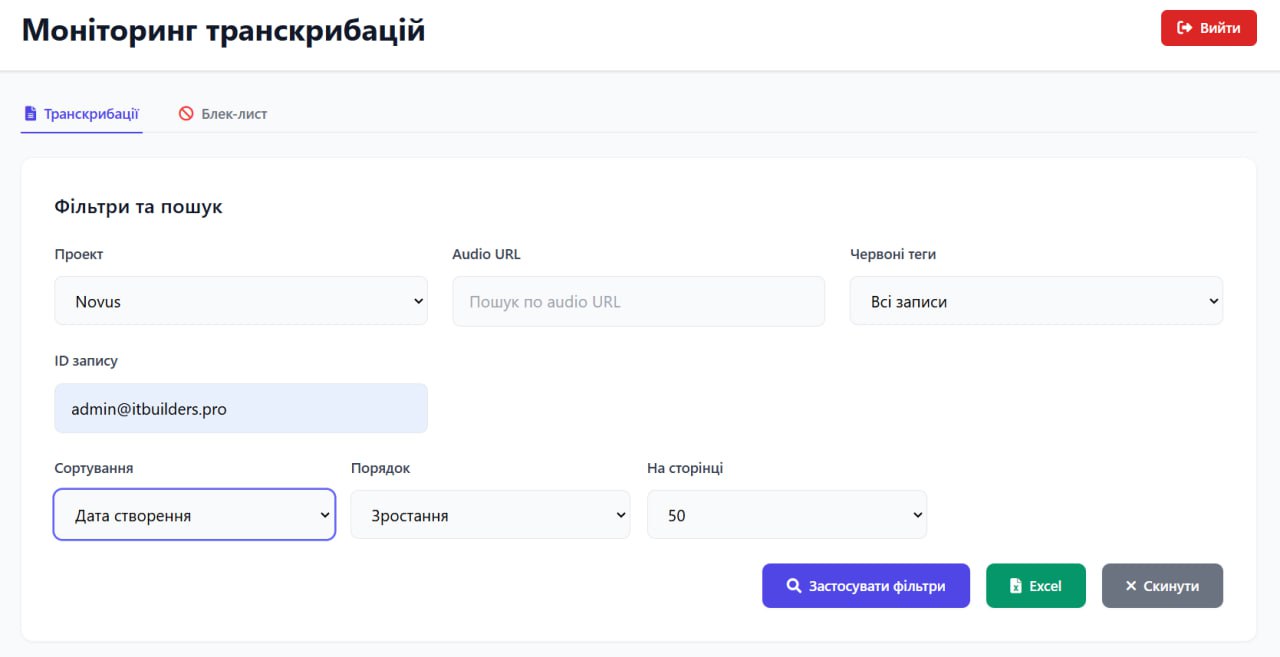
Task: Expand the Порядок dropdown showing Зростання
Action: (490, 515)
